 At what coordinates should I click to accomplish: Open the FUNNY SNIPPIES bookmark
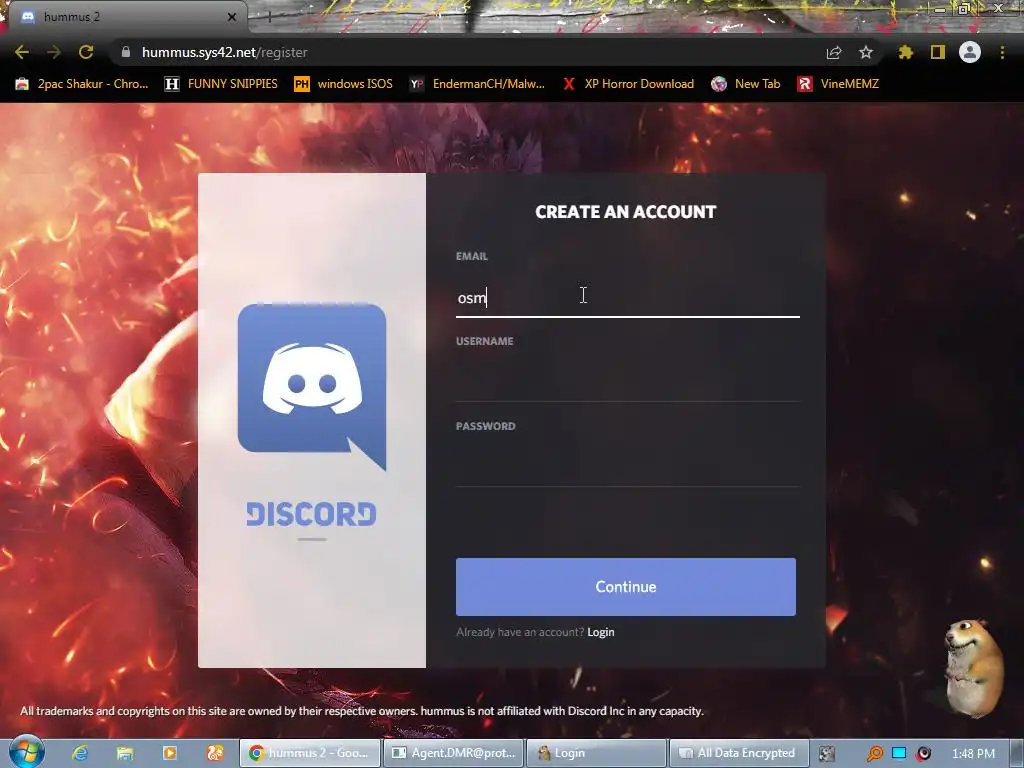point(221,84)
